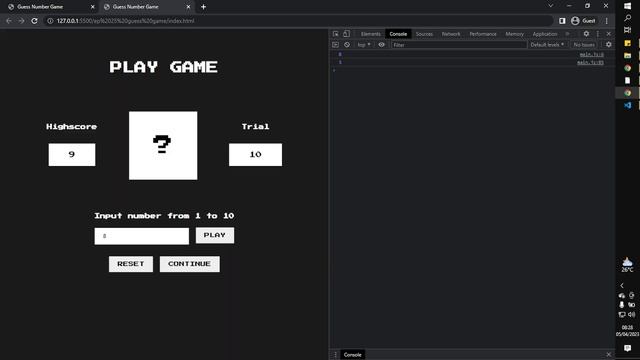Open the Application tab in DevTools
The width and height of the screenshot is (640, 360).
[x=545, y=34]
